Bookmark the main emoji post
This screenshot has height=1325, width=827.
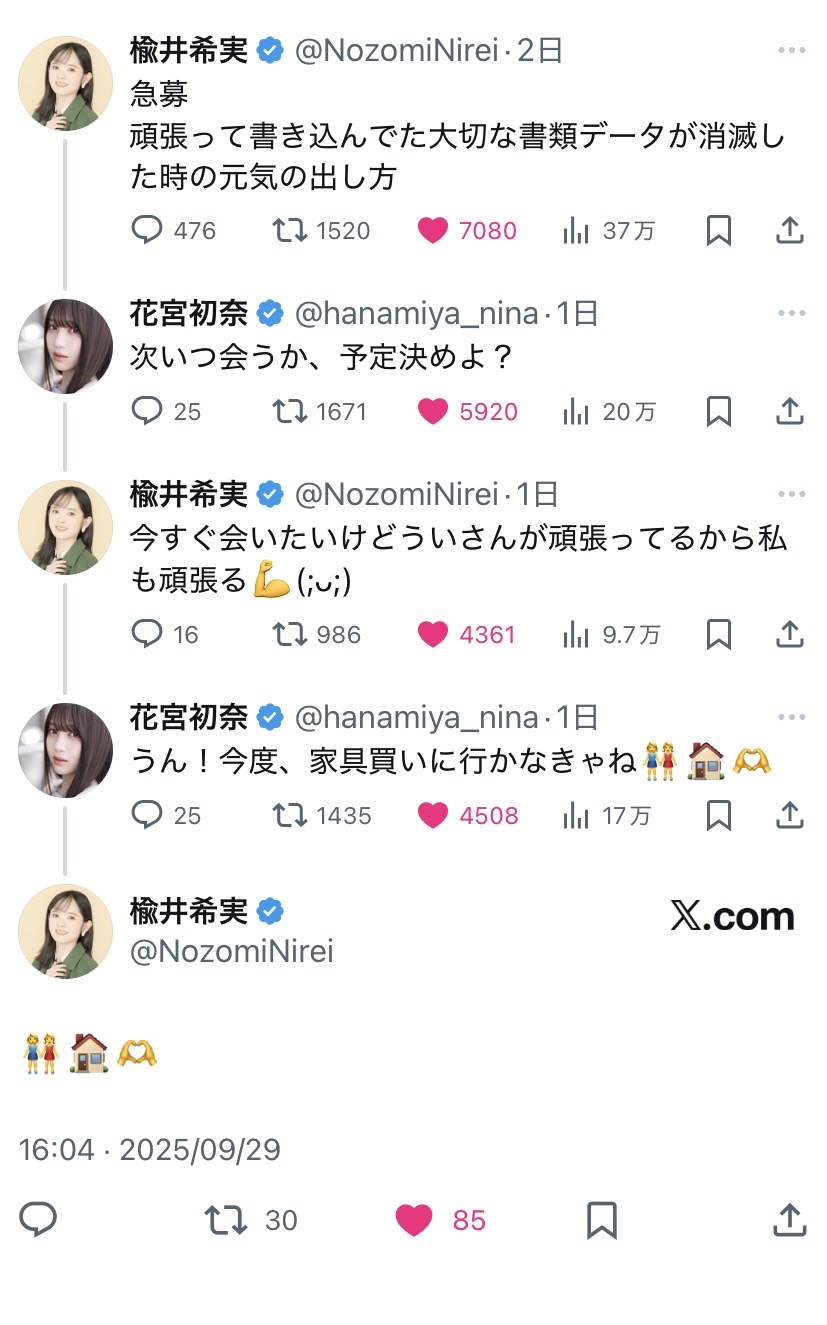pos(601,1220)
